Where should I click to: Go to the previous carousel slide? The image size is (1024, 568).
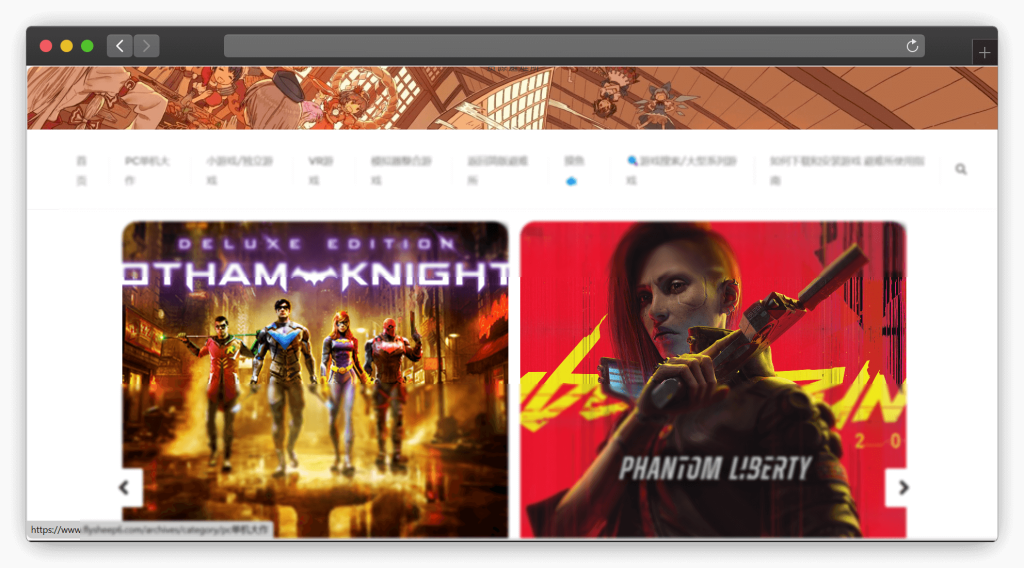point(125,488)
